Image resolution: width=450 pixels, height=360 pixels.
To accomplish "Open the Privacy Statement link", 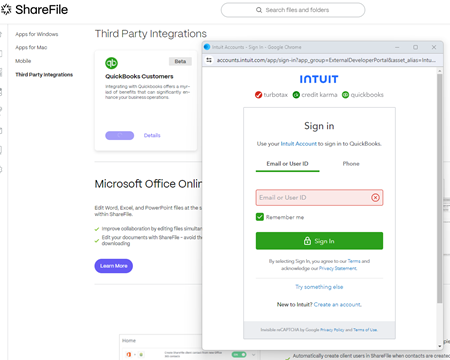I will pos(338,268).
